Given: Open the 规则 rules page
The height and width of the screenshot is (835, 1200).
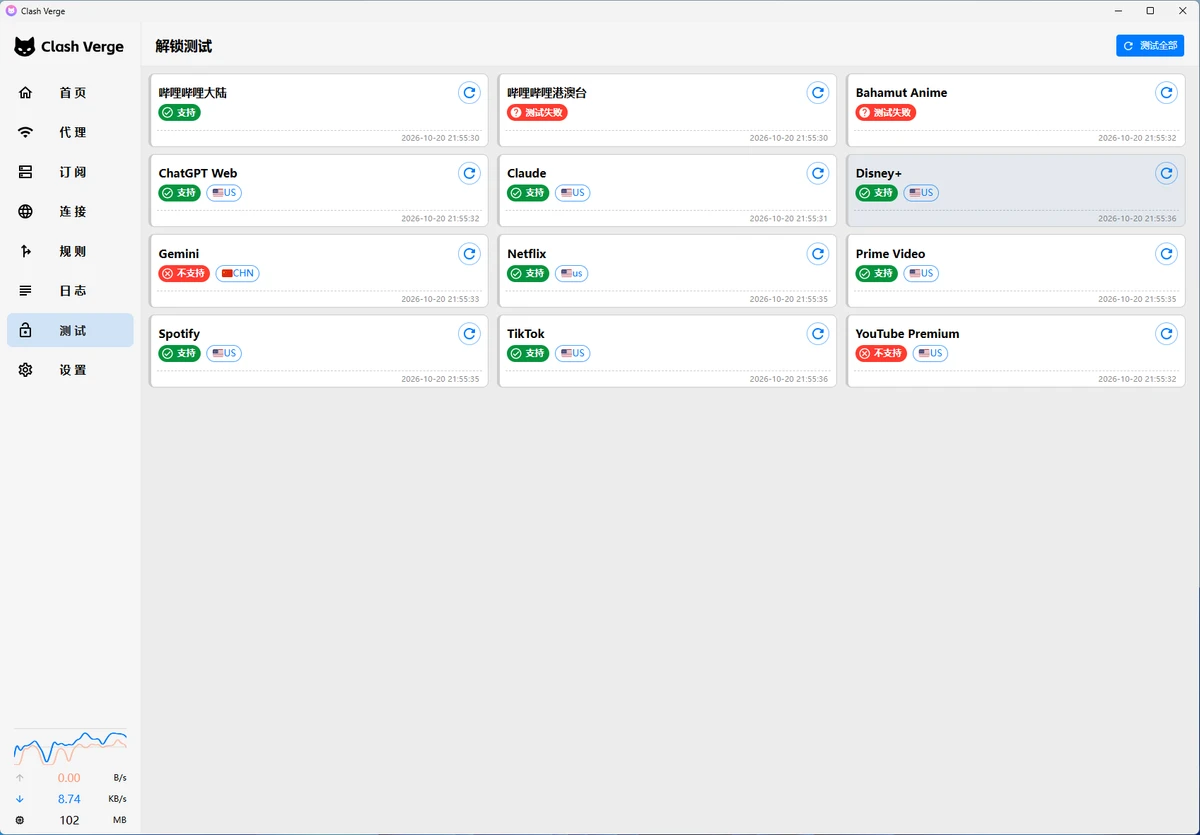Looking at the screenshot, I should coord(70,251).
